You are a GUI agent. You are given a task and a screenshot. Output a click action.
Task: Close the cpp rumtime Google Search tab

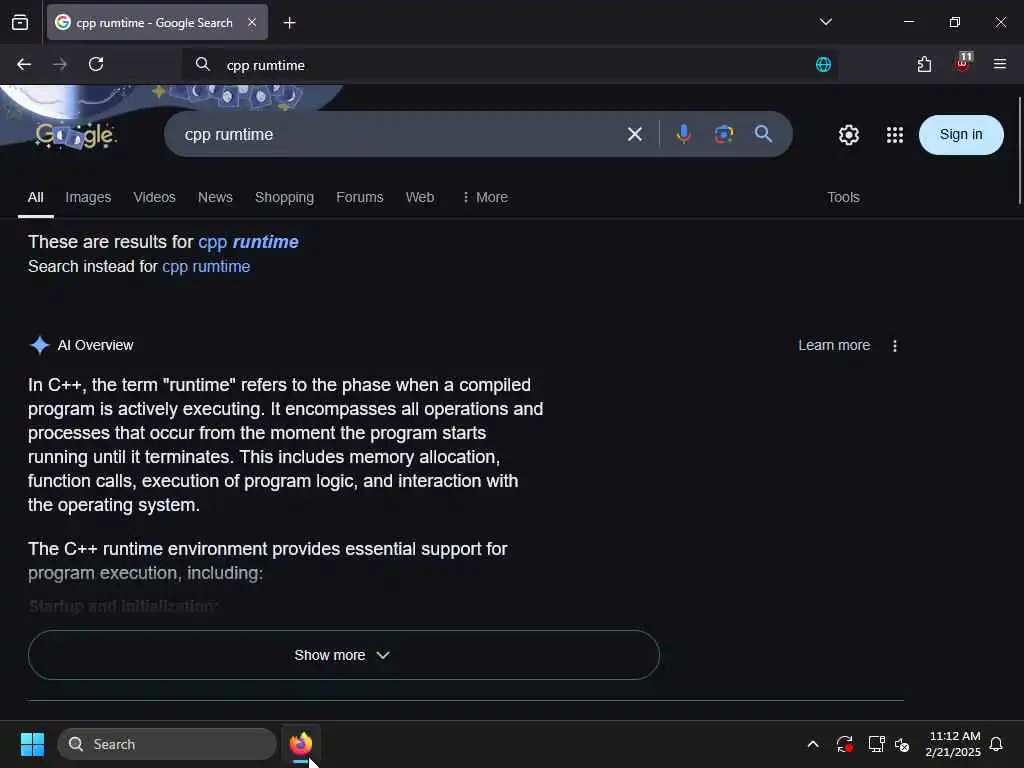pyautogui.click(x=252, y=23)
